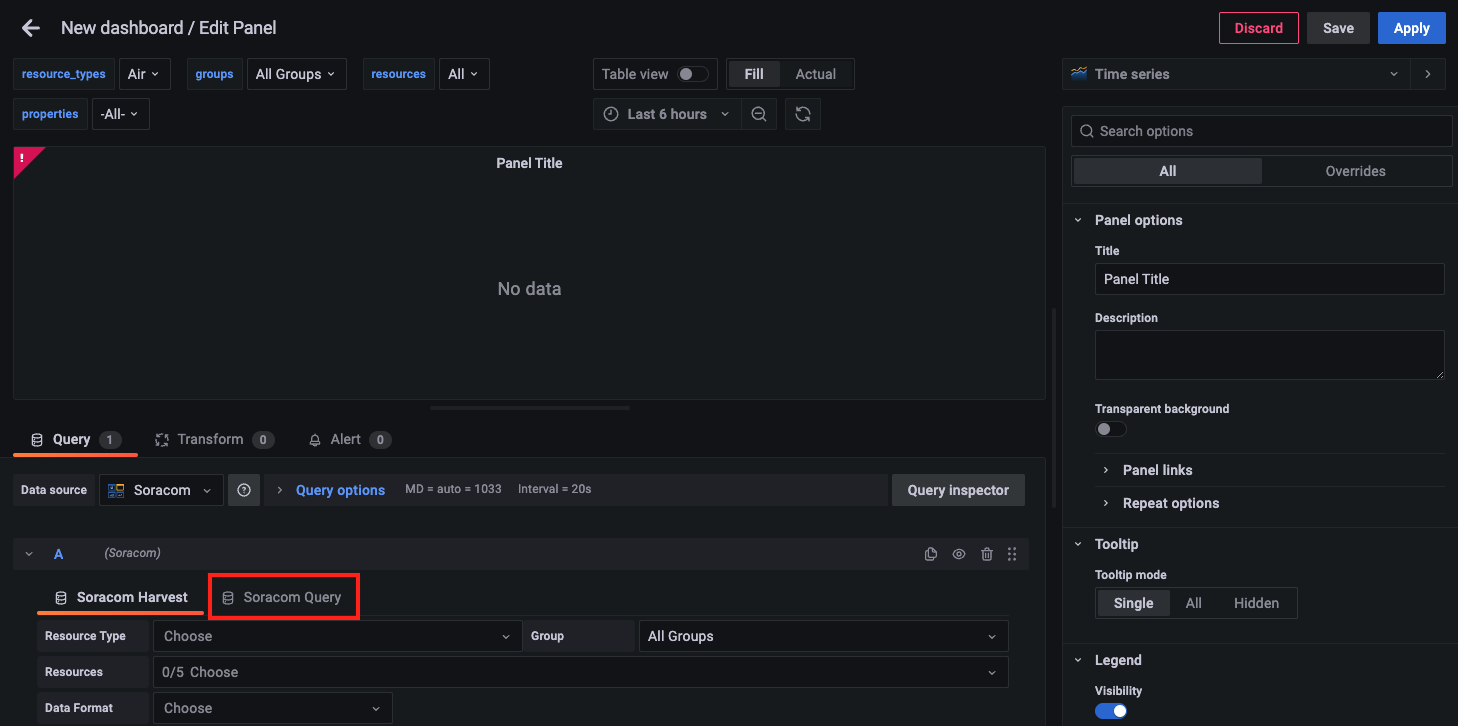Click the Apply button
Viewport: 1458px width, 726px height.
[x=1411, y=28]
